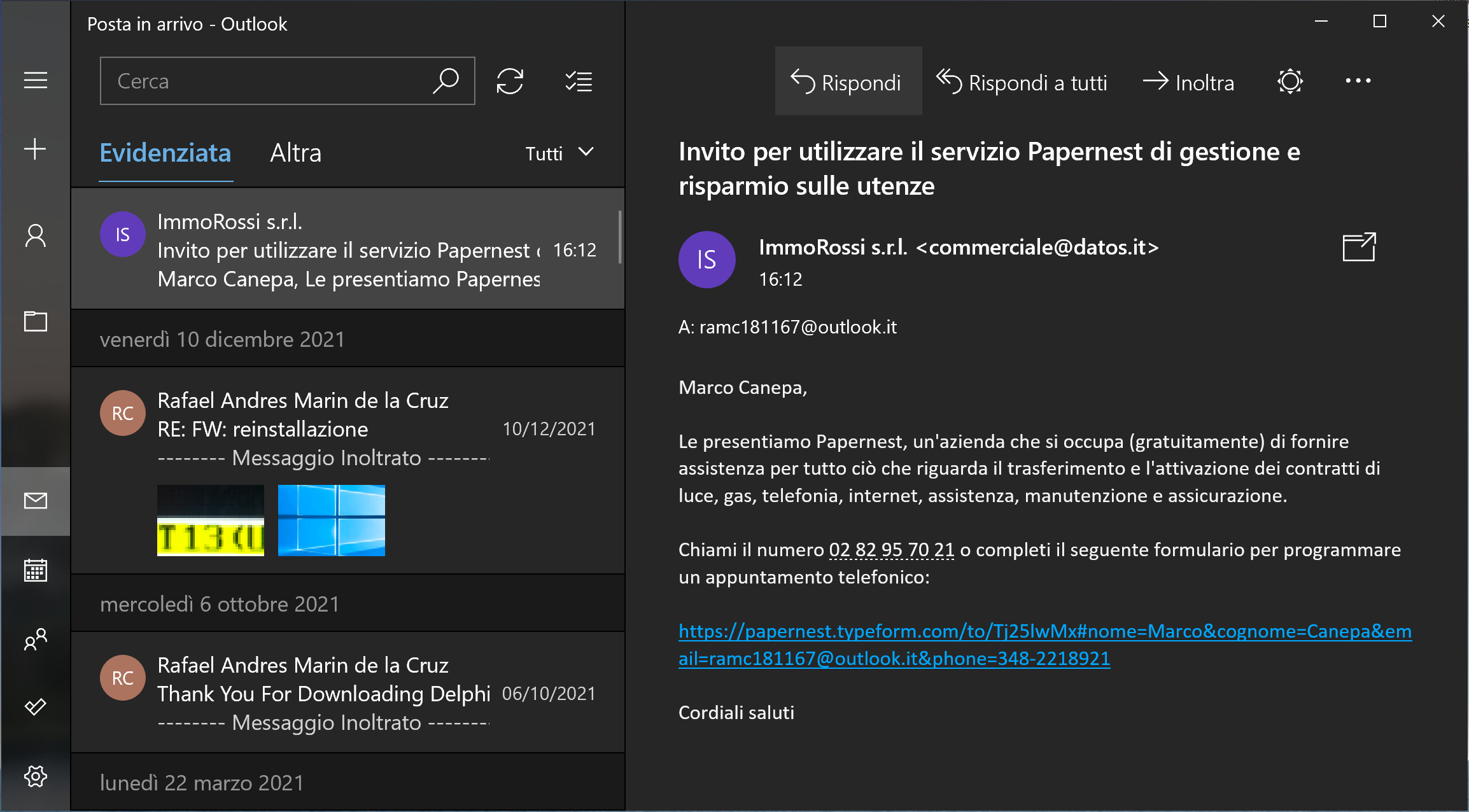Open more actions ellipsis menu

(1358, 81)
